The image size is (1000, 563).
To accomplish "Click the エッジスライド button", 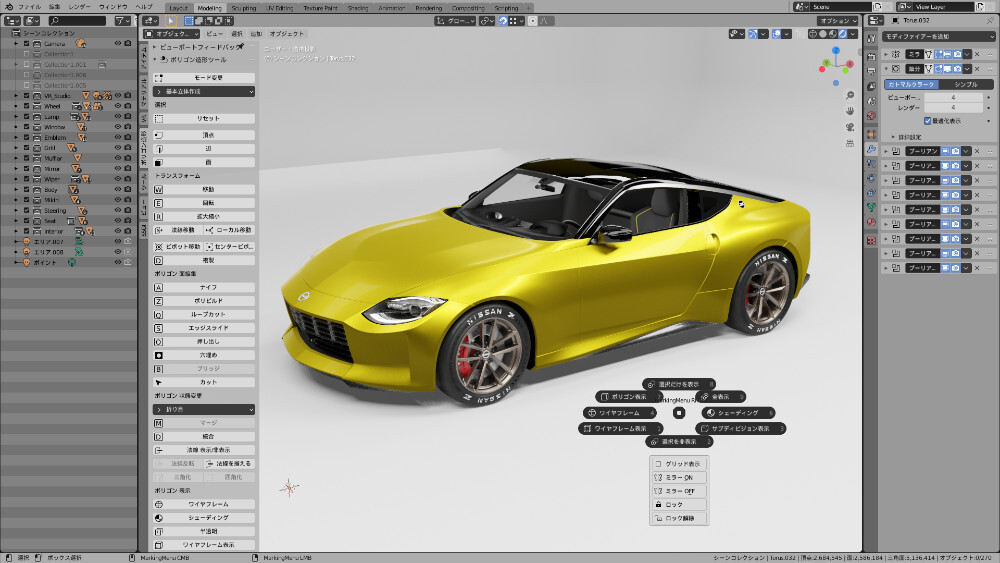I will (x=204, y=328).
